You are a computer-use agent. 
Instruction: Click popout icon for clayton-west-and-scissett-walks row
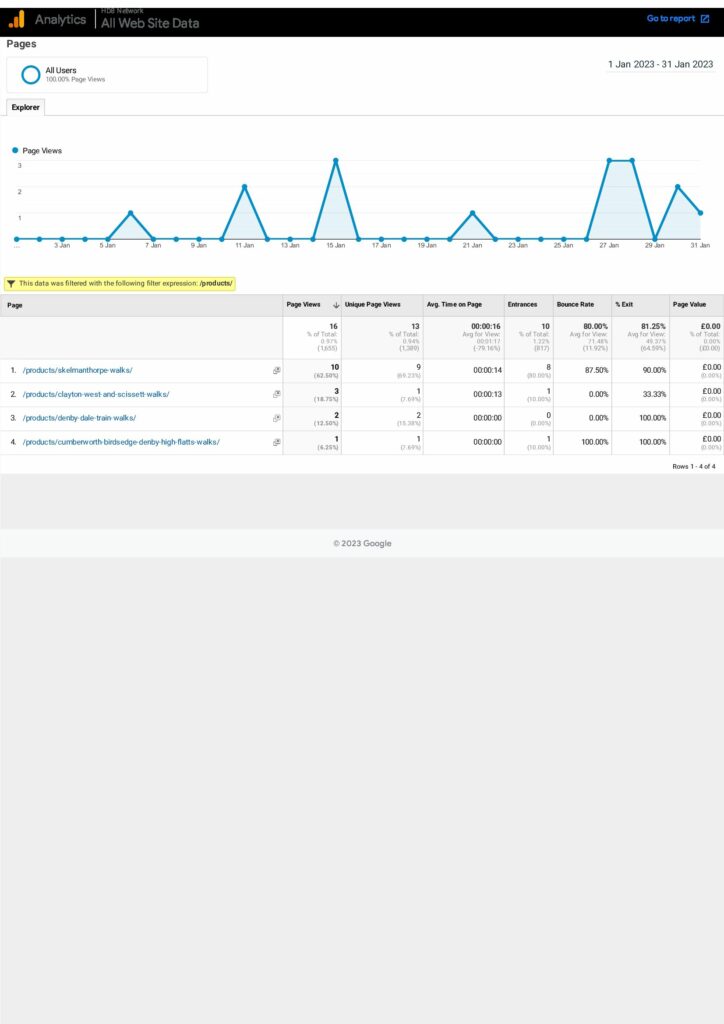[276, 395]
